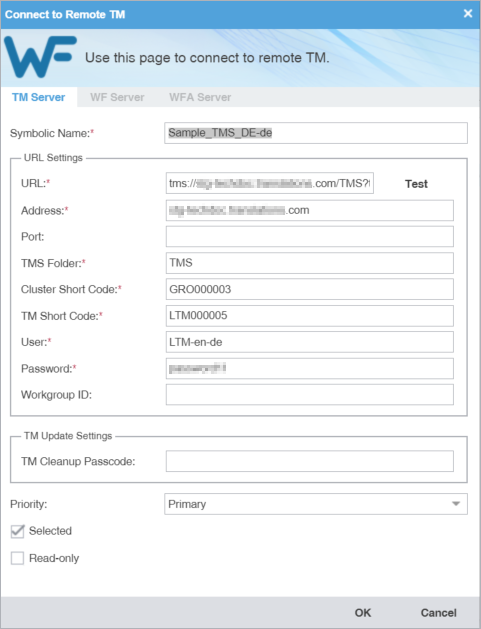The width and height of the screenshot is (481, 629).
Task: Click the URL Settings group title
Action: click(x=53, y=158)
